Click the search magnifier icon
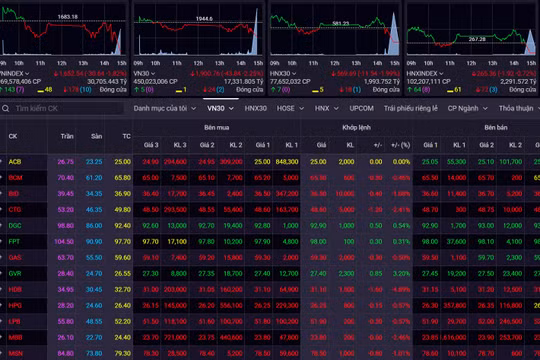Screen dimensions: 540x360 6,109
